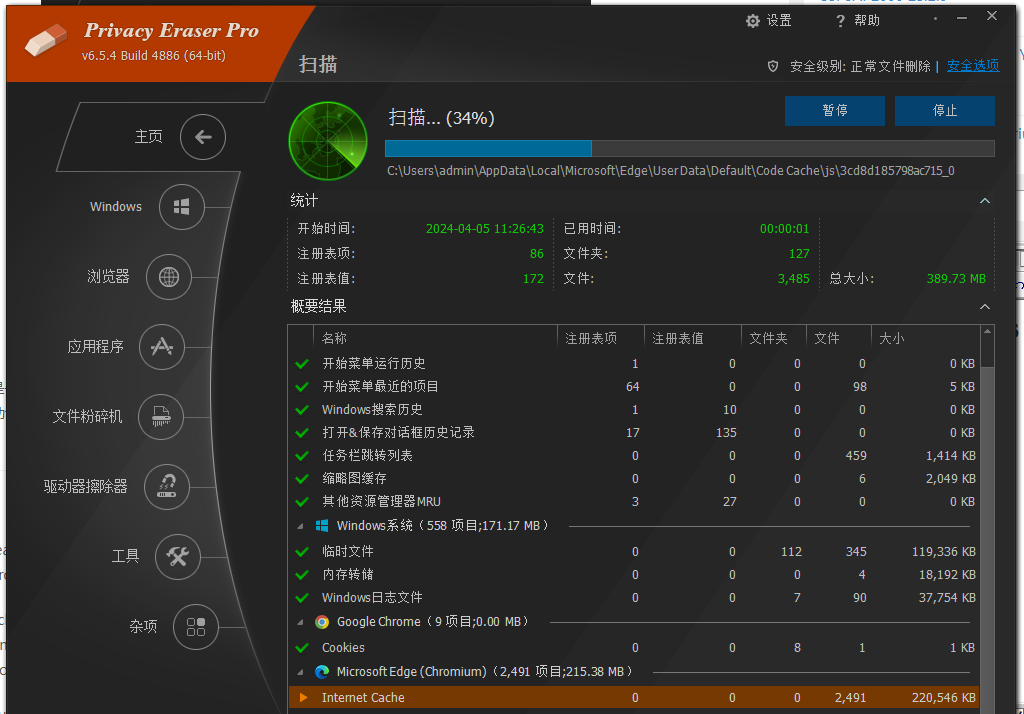Viewport: 1024px width, 714px height.
Task: Click the checkmark beside Windows搜索历史
Action: pos(301,409)
